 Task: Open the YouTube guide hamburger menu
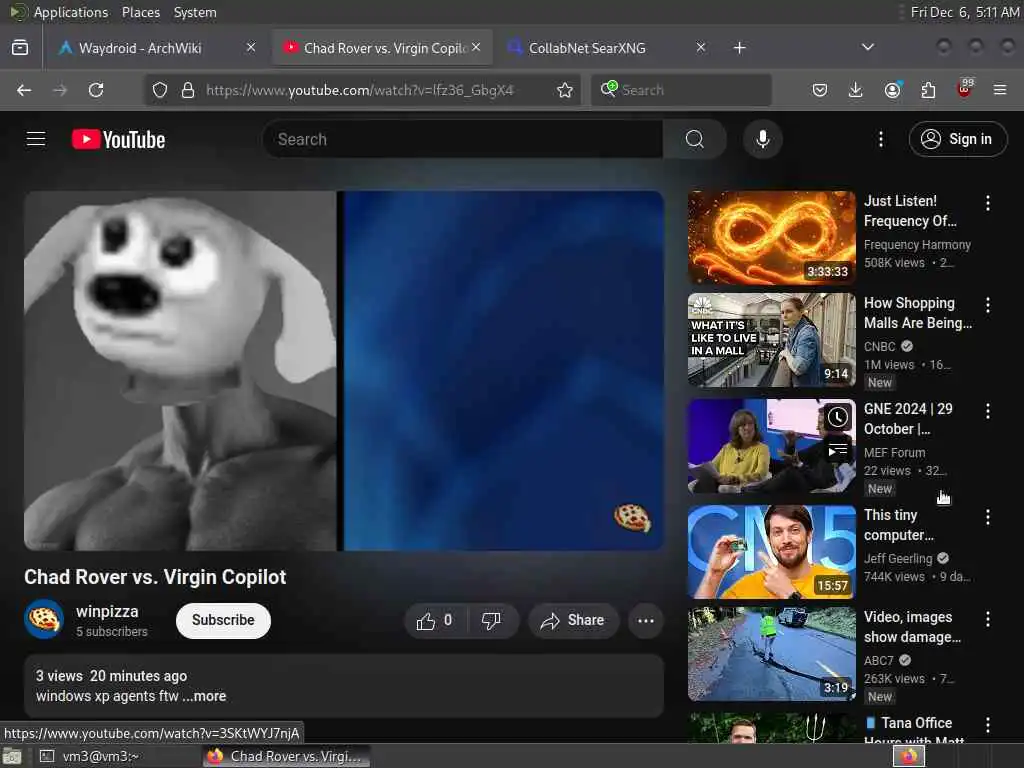[36, 139]
